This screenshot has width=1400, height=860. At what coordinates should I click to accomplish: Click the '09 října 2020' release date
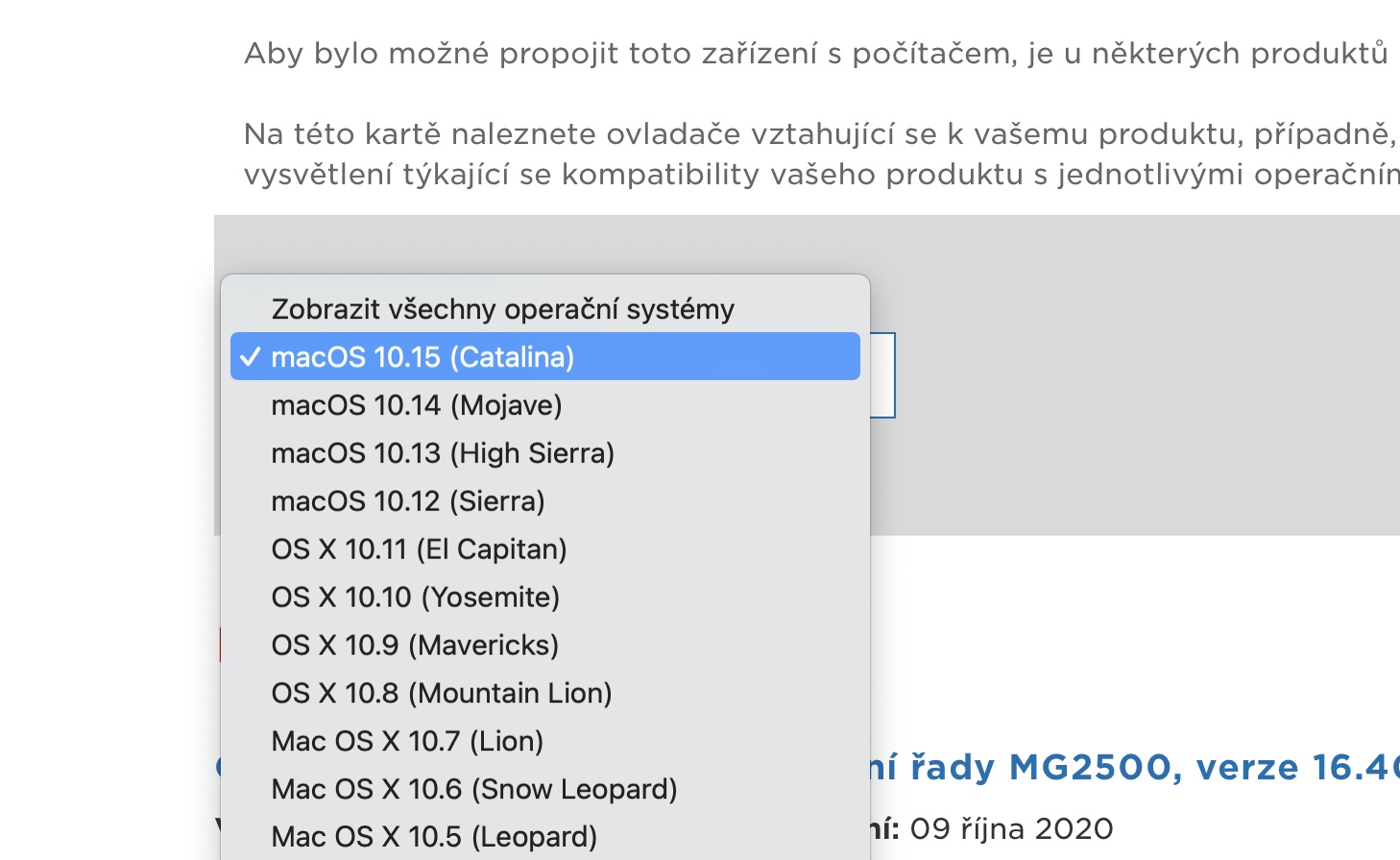click(1011, 828)
